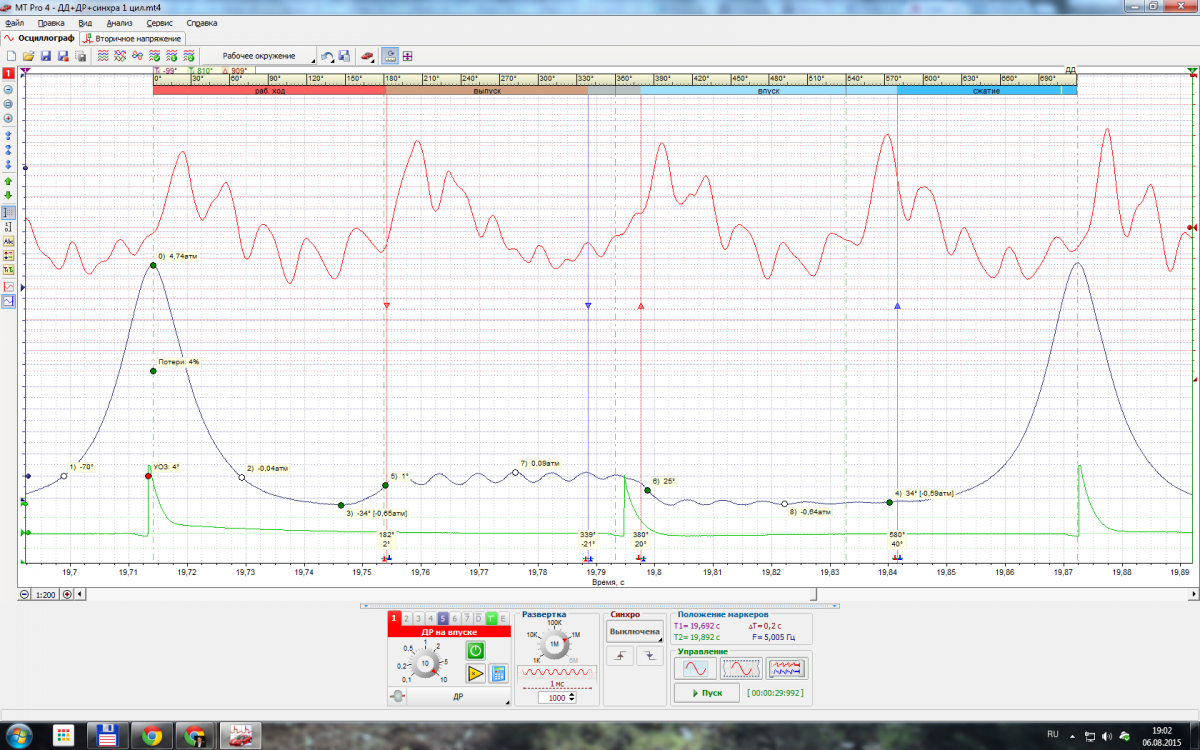Create a new file with the blank page icon

[11, 56]
